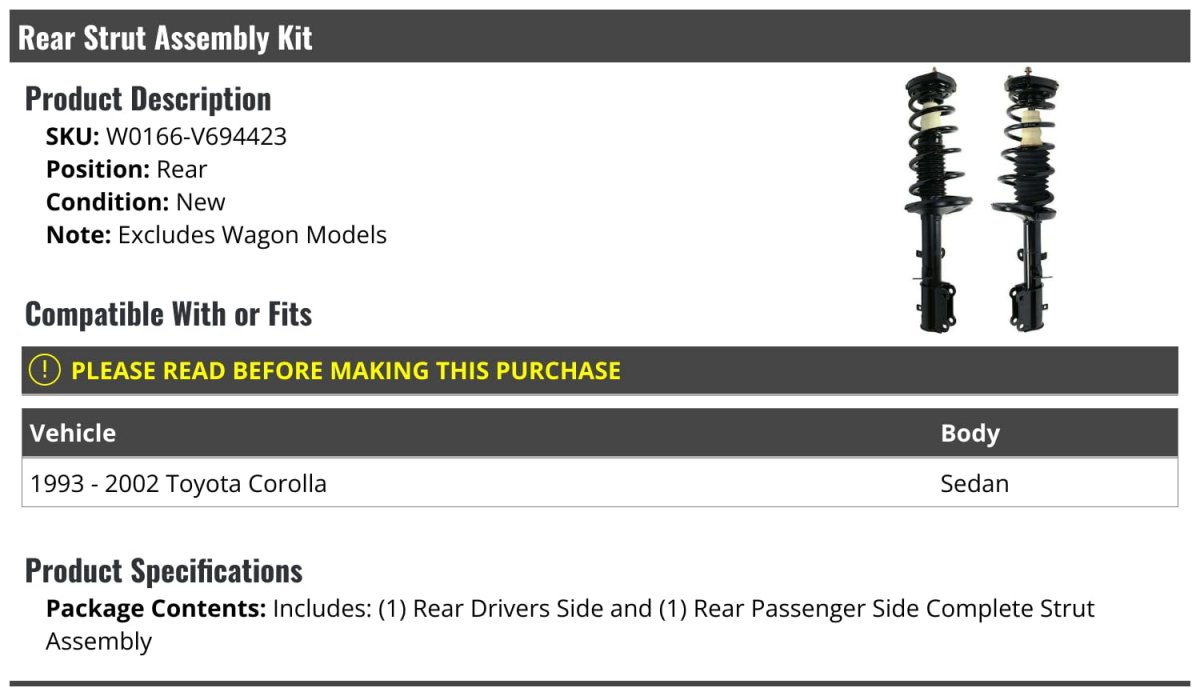1200x696 pixels.
Task: Select the SKU number W0166-V694423
Action: tap(196, 137)
